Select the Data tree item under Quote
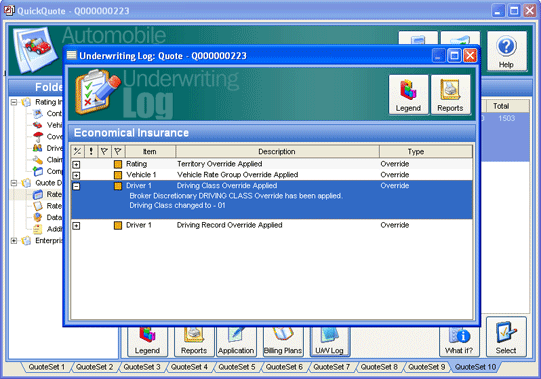 pos(47,217)
